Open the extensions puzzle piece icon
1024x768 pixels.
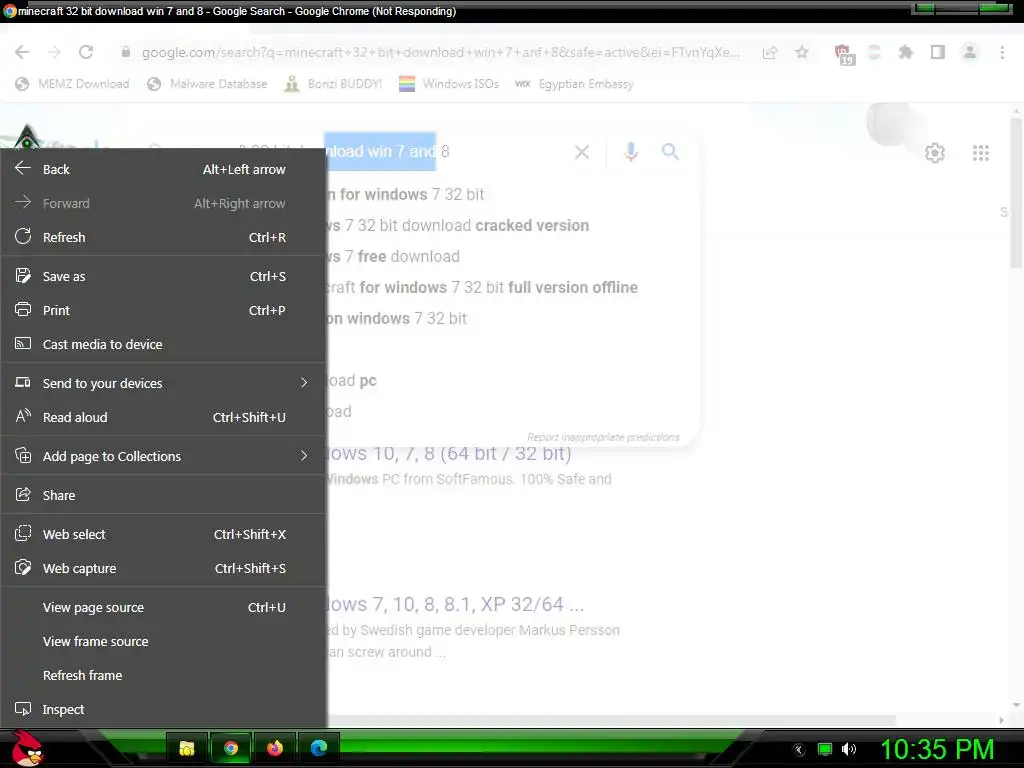(x=906, y=52)
